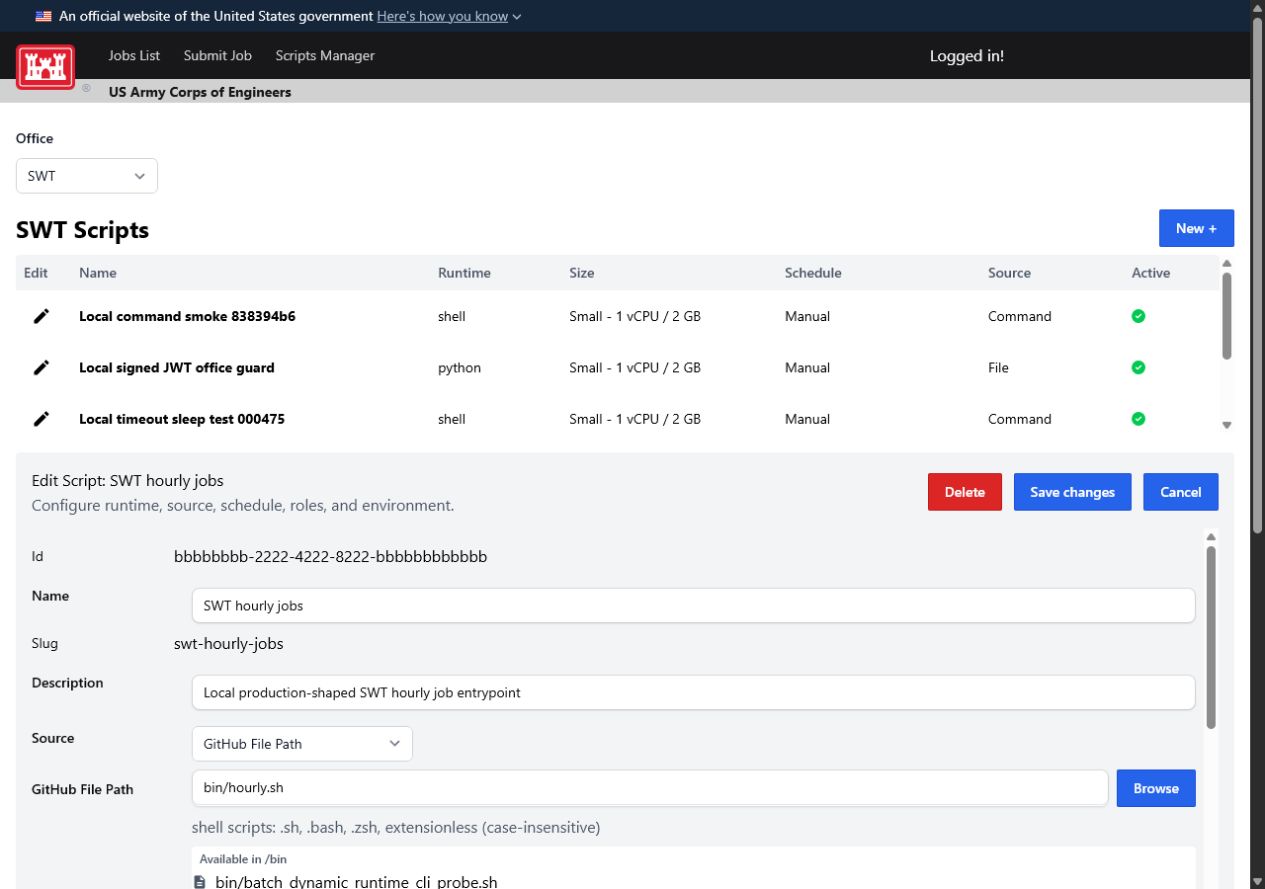Click the File source cell
The image size is (1265, 889).
pyautogui.click(x=998, y=368)
